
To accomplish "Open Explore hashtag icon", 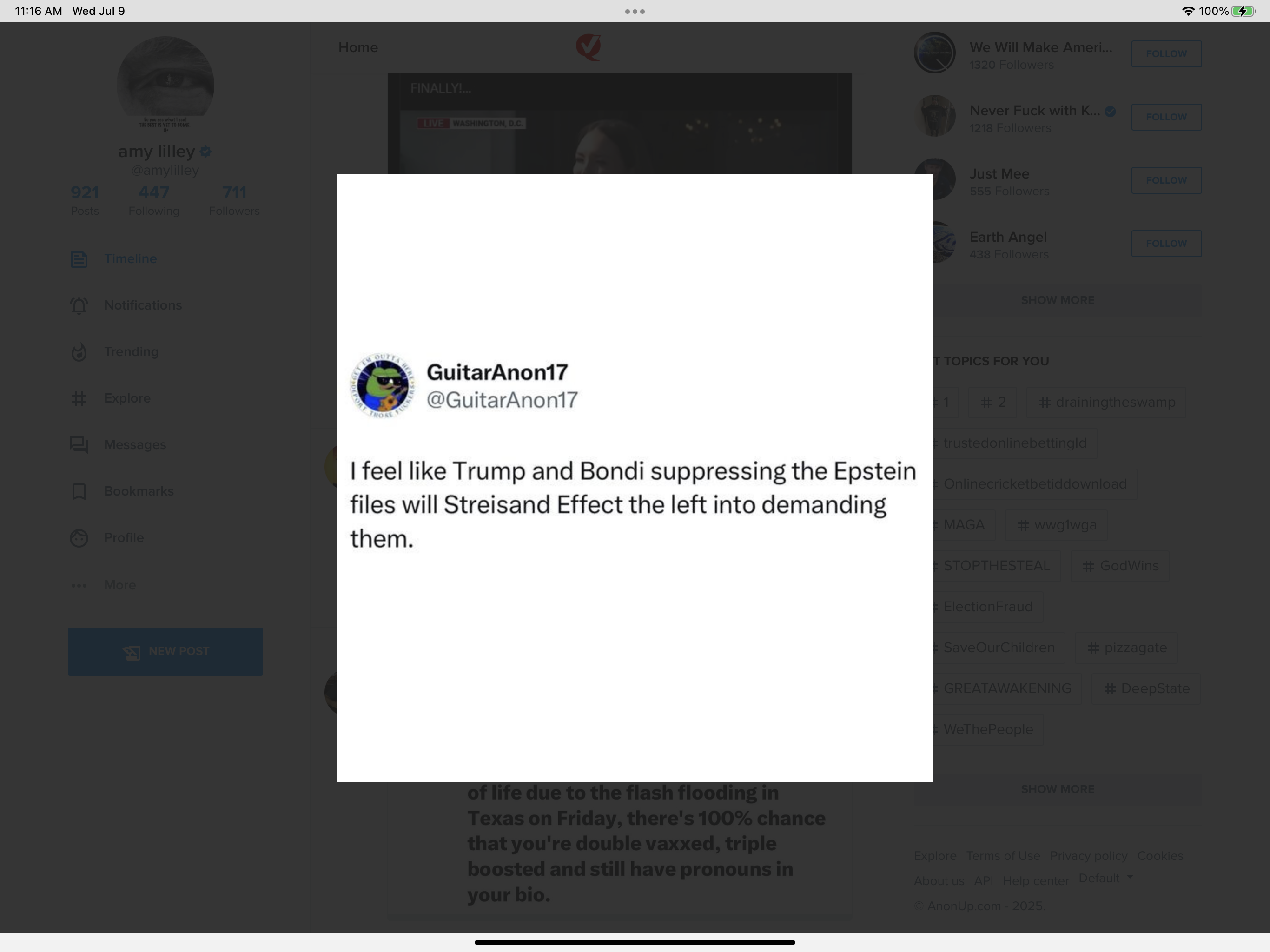I will click(79, 398).
